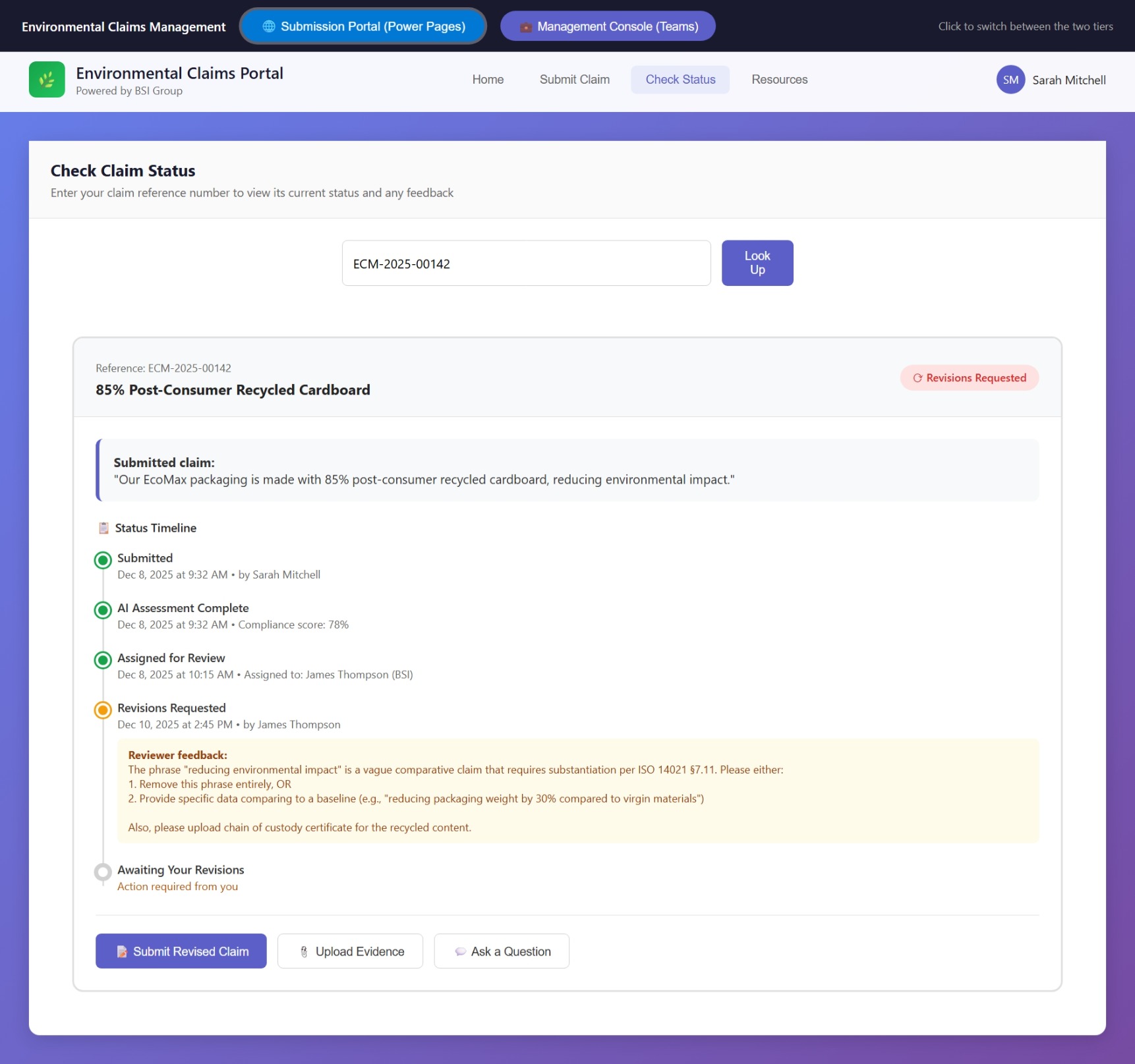Click the claim reference number field
Screen dimensions: 1135x1064
coord(525,263)
